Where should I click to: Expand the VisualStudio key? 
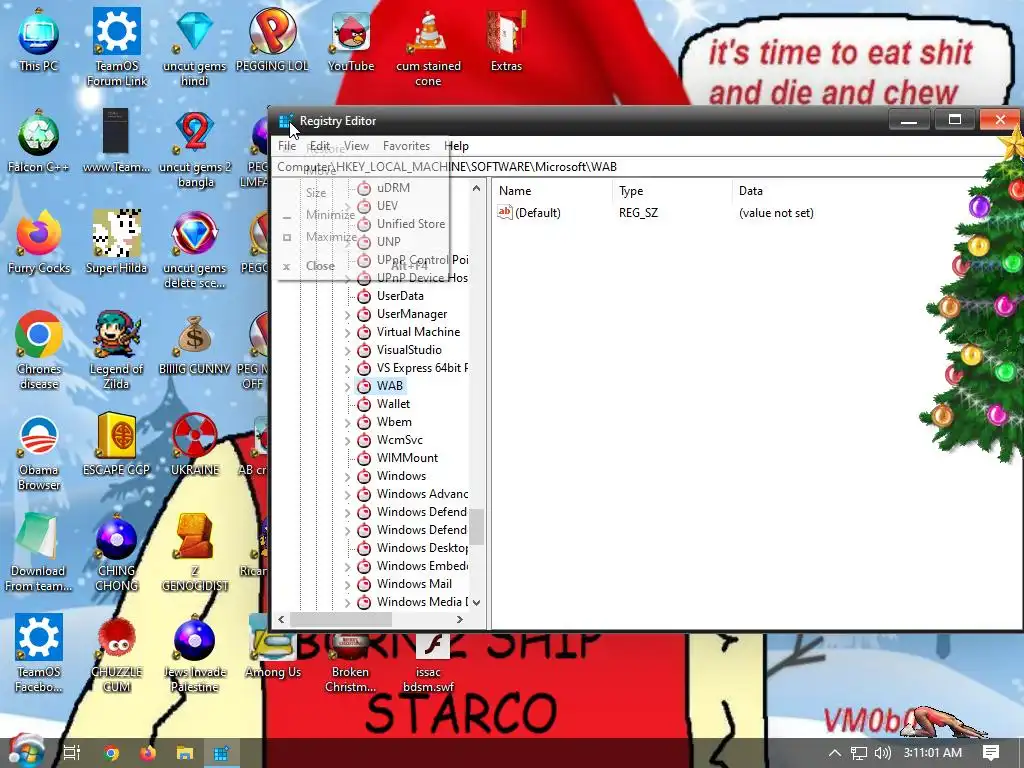point(347,350)
